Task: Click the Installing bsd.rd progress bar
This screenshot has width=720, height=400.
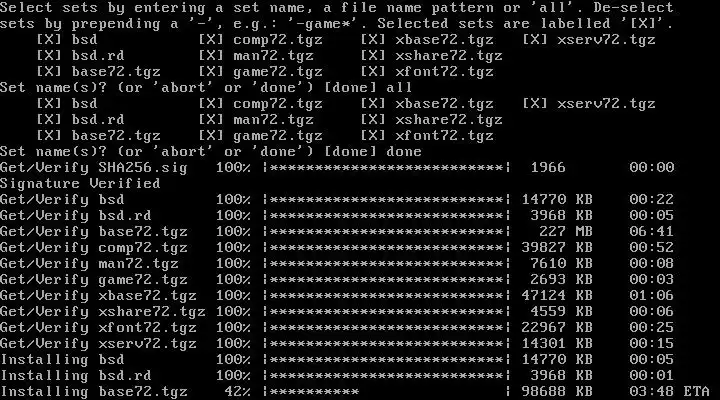Action: (386, 375)
